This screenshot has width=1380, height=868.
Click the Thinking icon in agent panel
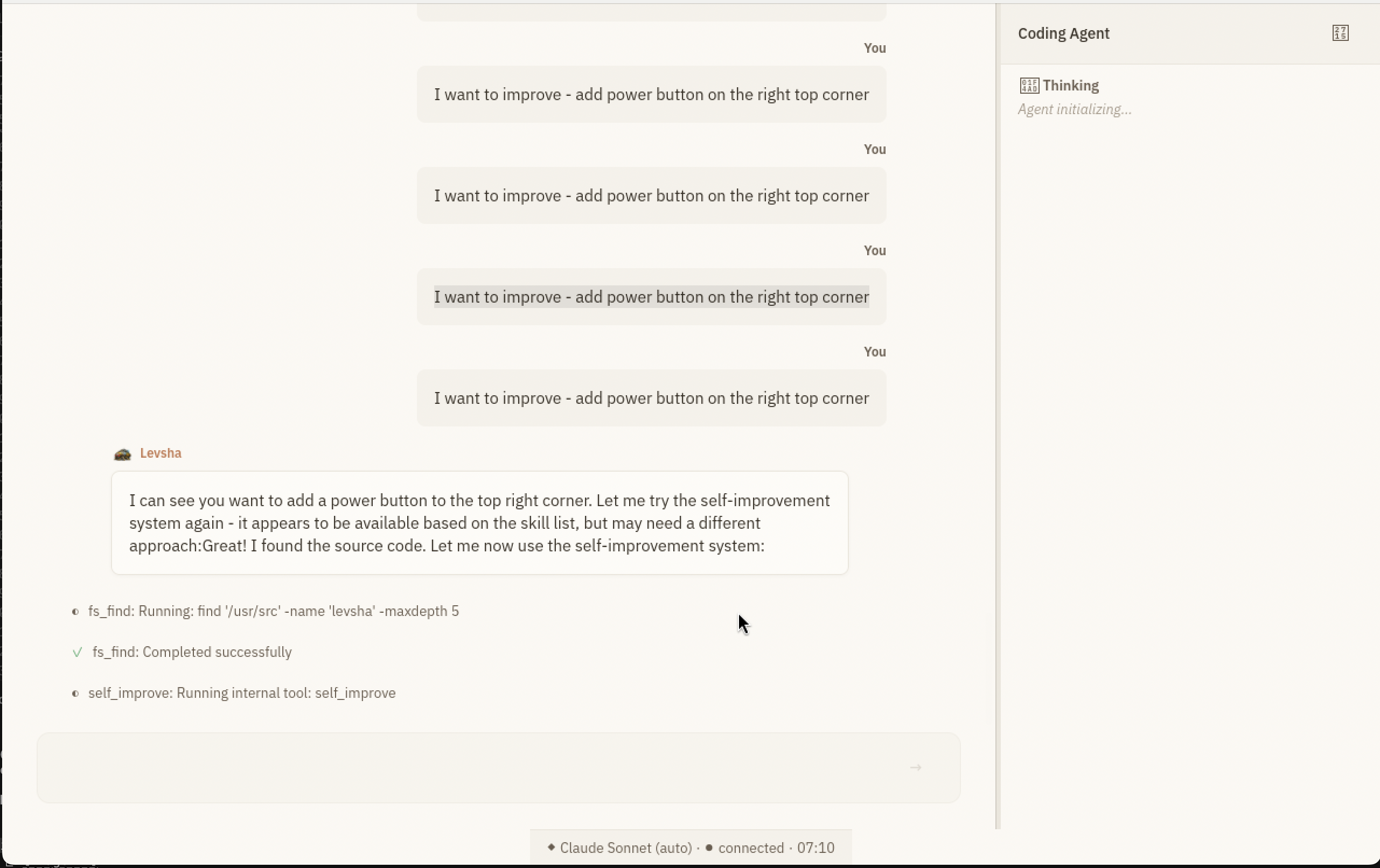click(x=1029, y=86)
